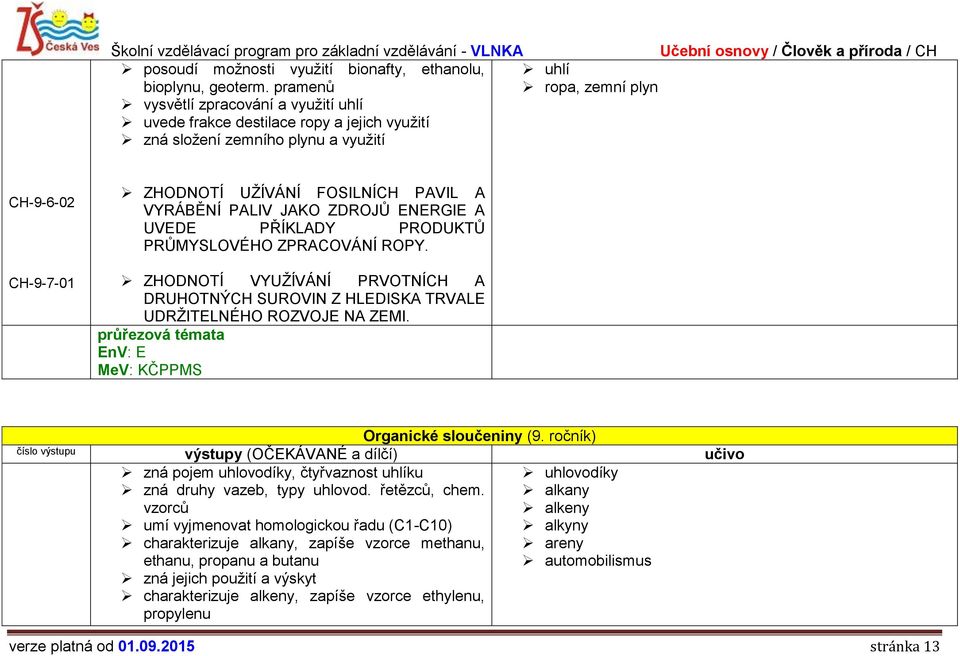Click 'zná složení zemního plynu a využití'
The image size is (960, 656).
[264, 140]
